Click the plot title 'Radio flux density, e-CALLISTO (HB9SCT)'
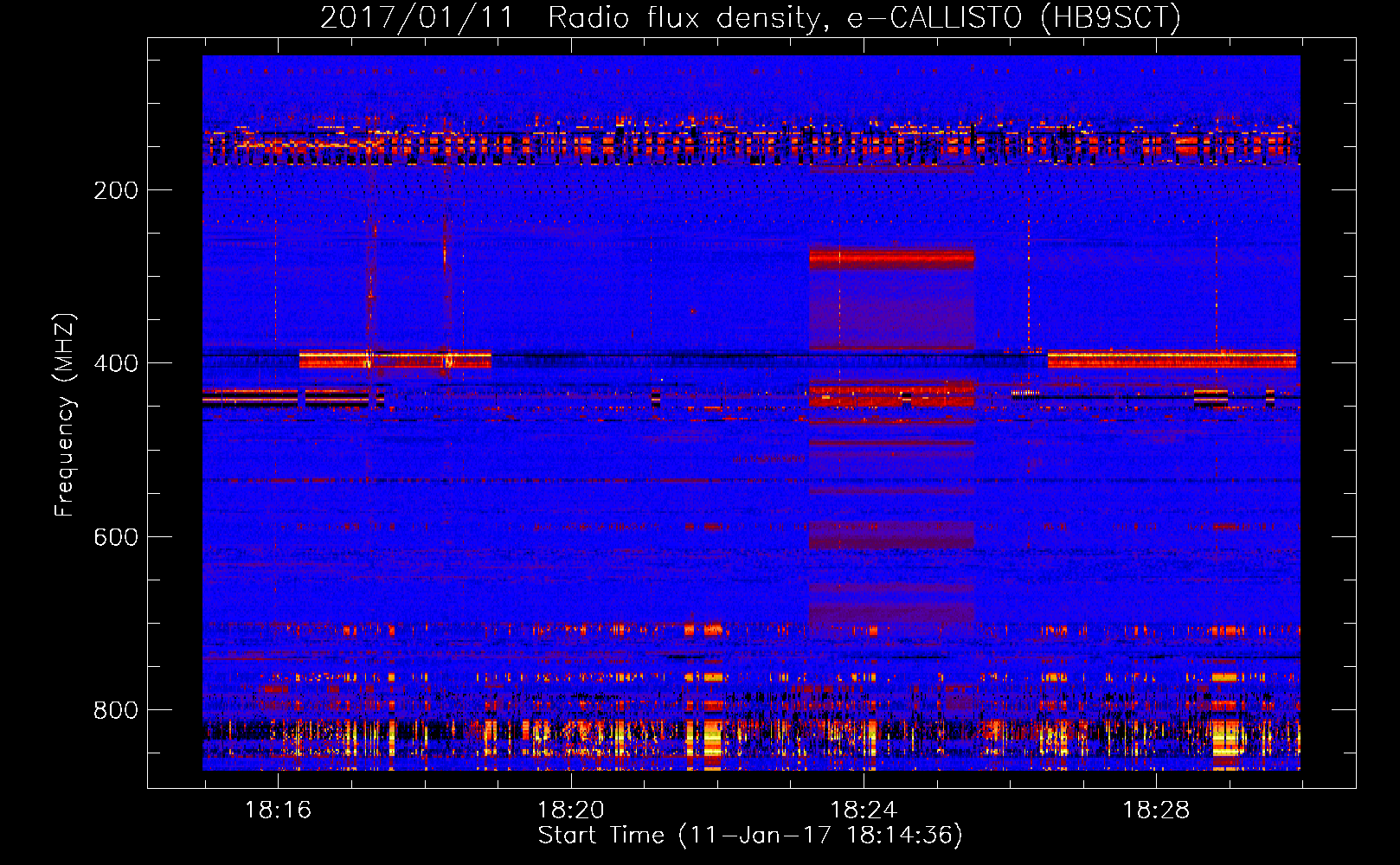The image size is (1400, 865). click(x=864, y=17)
